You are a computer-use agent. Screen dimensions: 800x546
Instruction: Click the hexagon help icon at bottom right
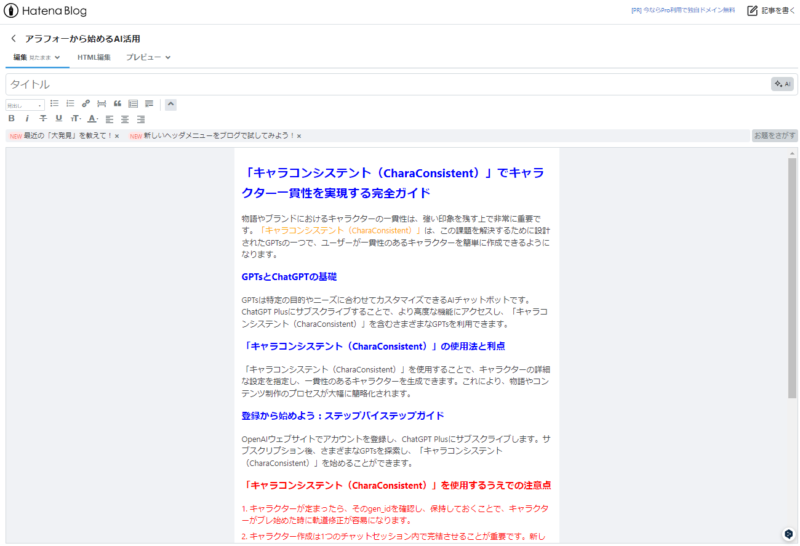[x=789, y=534]
